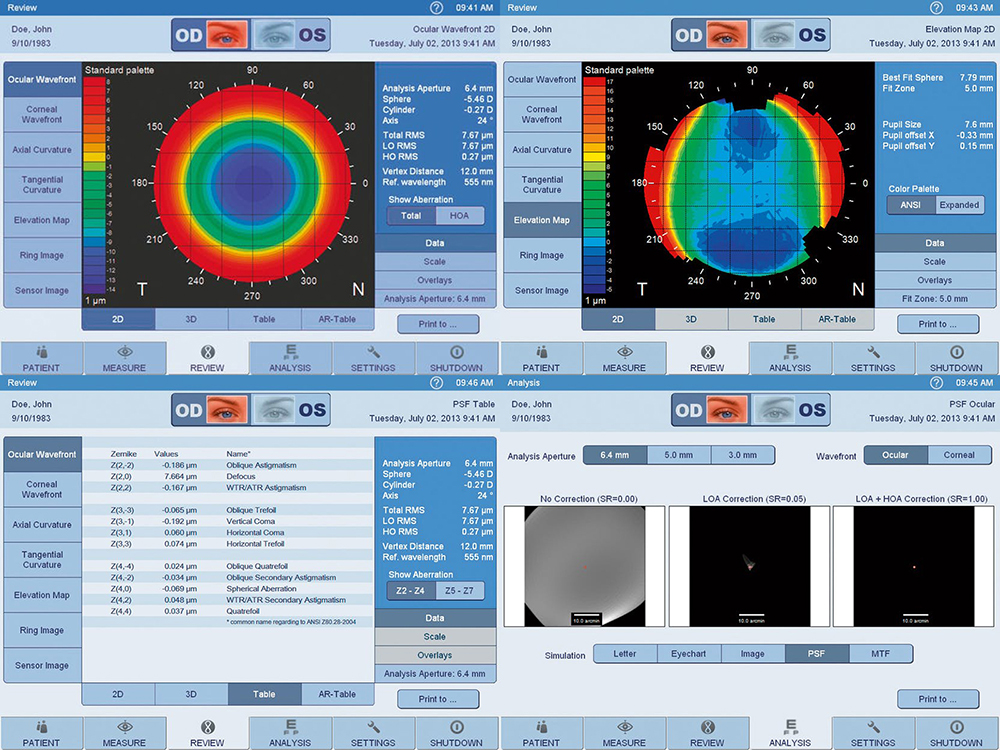Click help icon in PSF Ocular Analysis screen
The image size is (1000, 750).
click(x=936, y=383)
